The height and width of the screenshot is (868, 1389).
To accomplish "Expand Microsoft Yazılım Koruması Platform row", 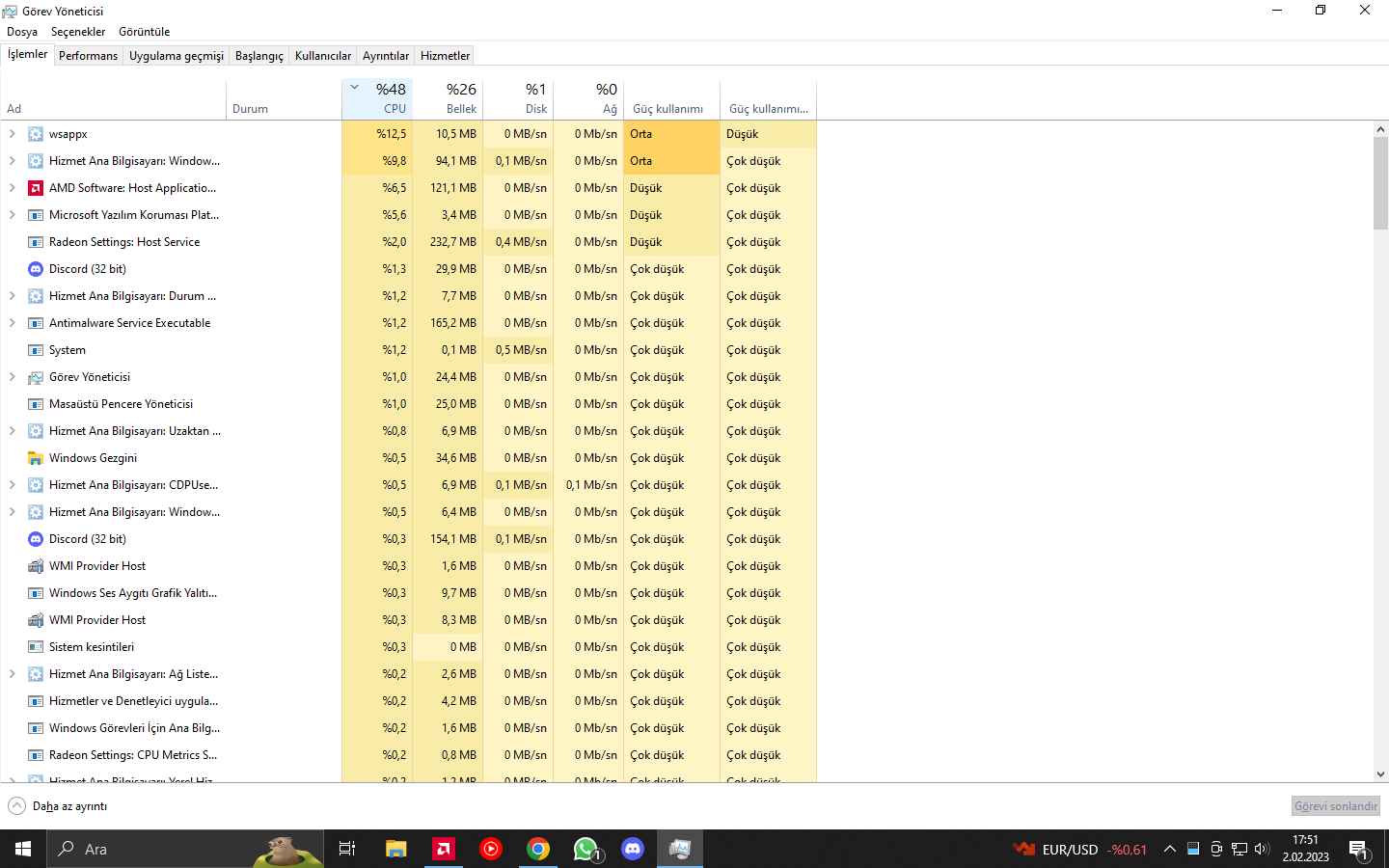I will tap(12, 215).
